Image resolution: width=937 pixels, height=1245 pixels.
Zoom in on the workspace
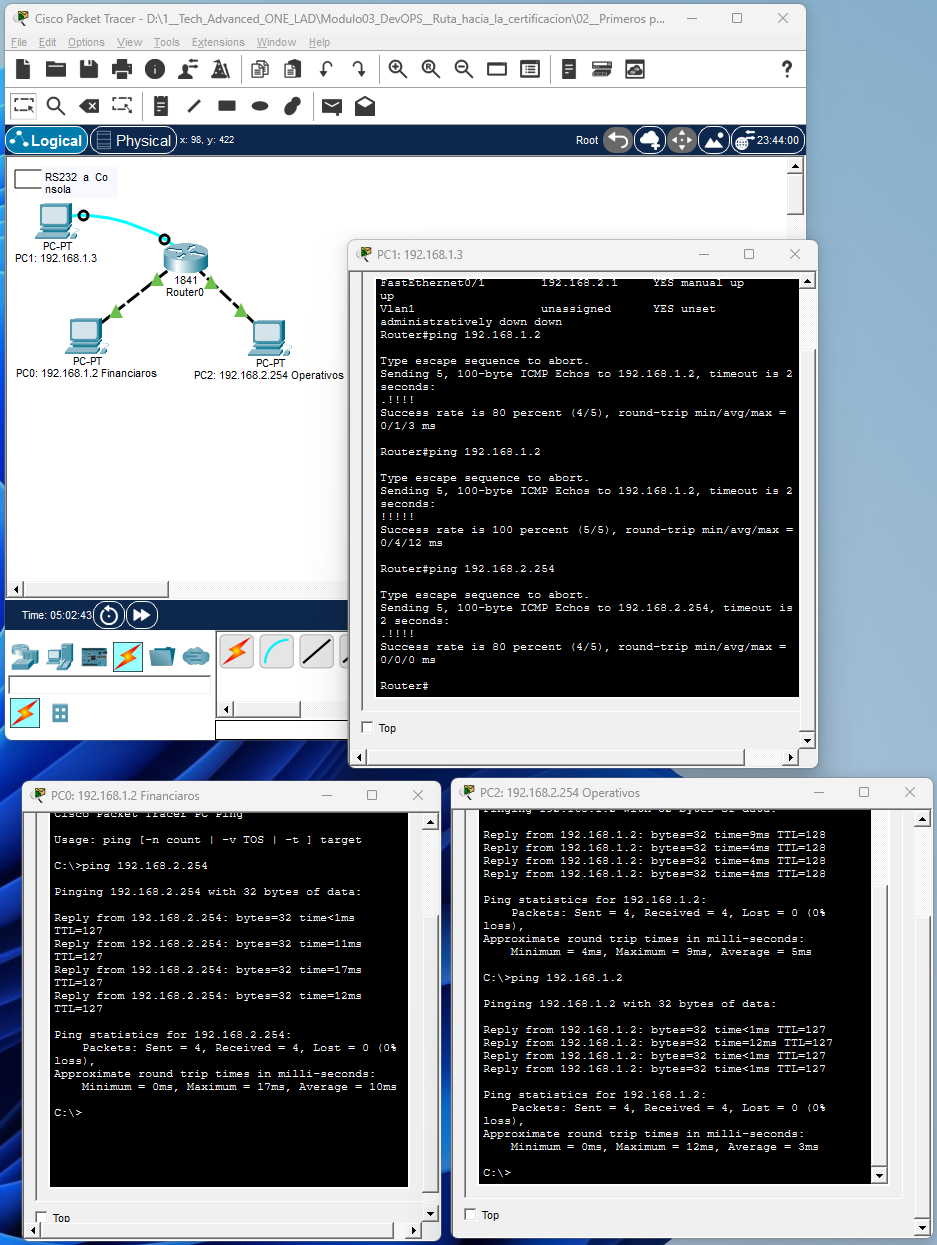[398, 69]
